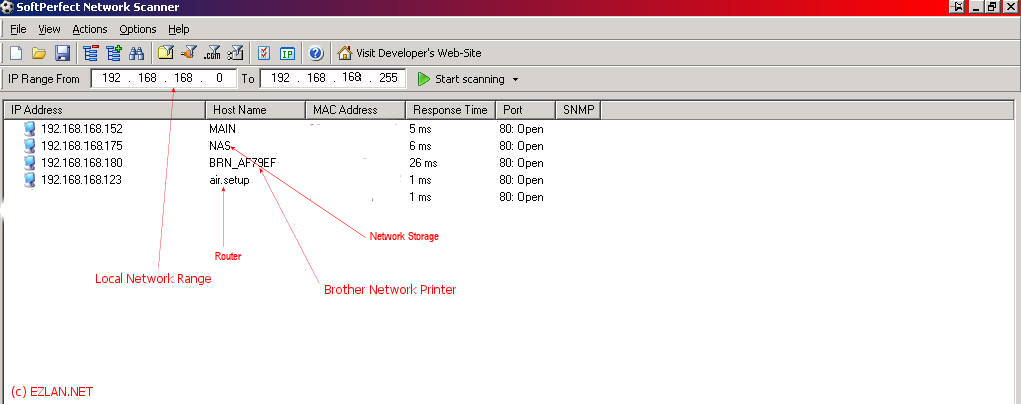Click computer icon beside 192.168.168.152

point(29,129)
